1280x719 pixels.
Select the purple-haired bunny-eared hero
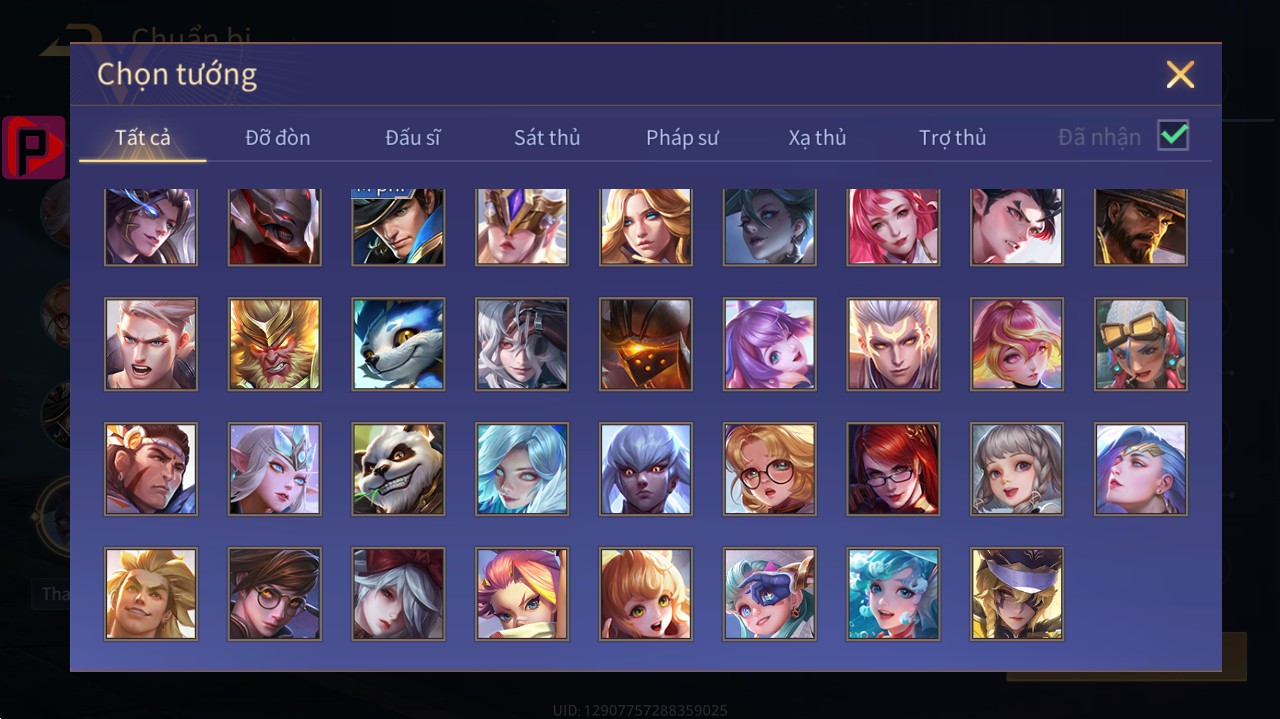tap(770, 343)
